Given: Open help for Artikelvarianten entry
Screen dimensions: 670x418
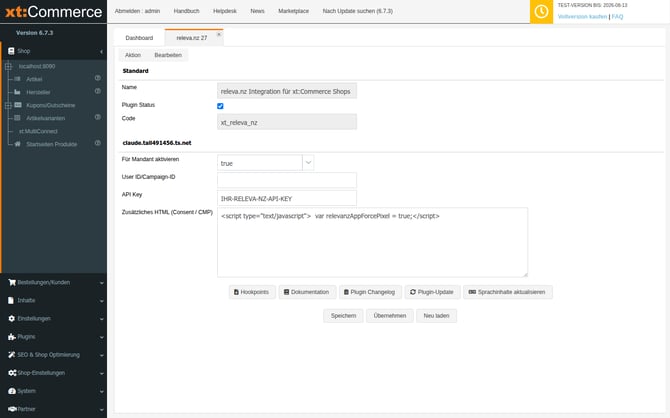Looking at the screenshot, I should pos(97,117).
